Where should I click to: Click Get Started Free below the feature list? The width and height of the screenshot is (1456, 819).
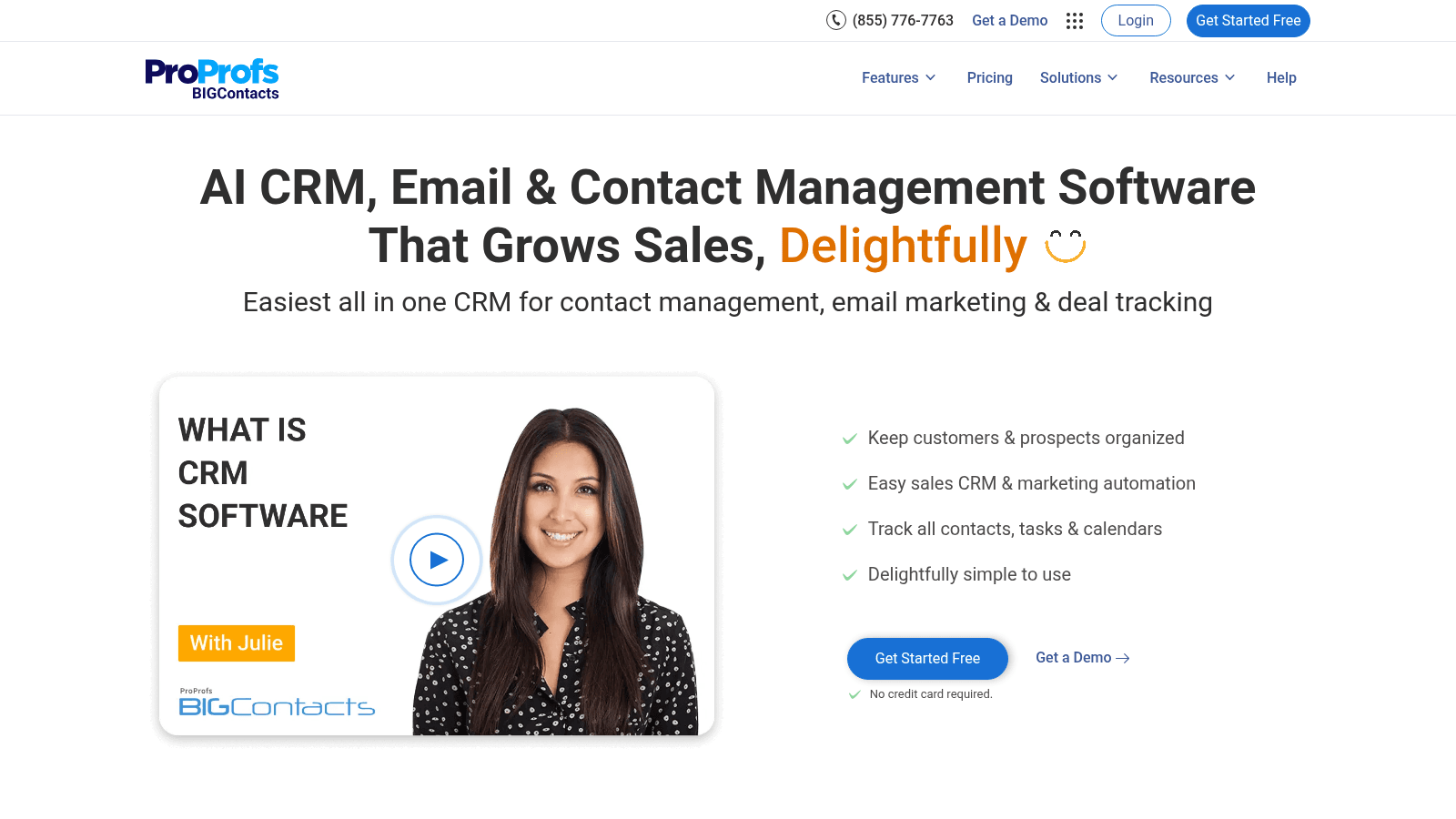pos(927,658)
